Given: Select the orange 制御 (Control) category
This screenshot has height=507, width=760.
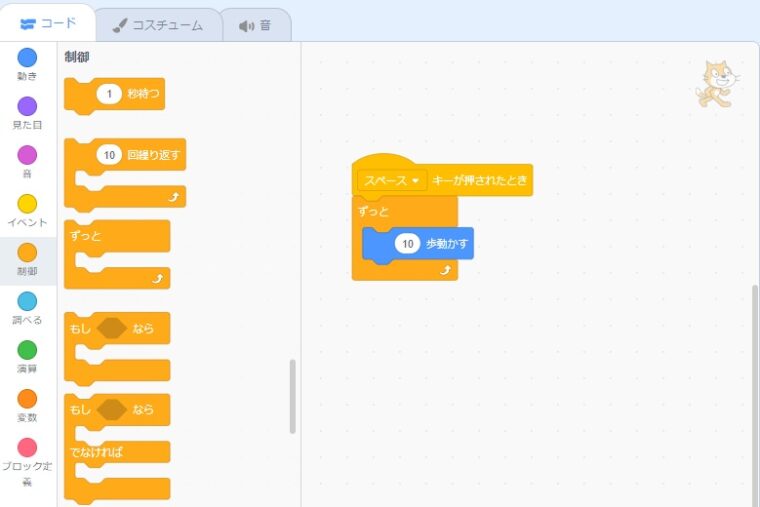Looking at the screenshot, I should pos(28,253).
